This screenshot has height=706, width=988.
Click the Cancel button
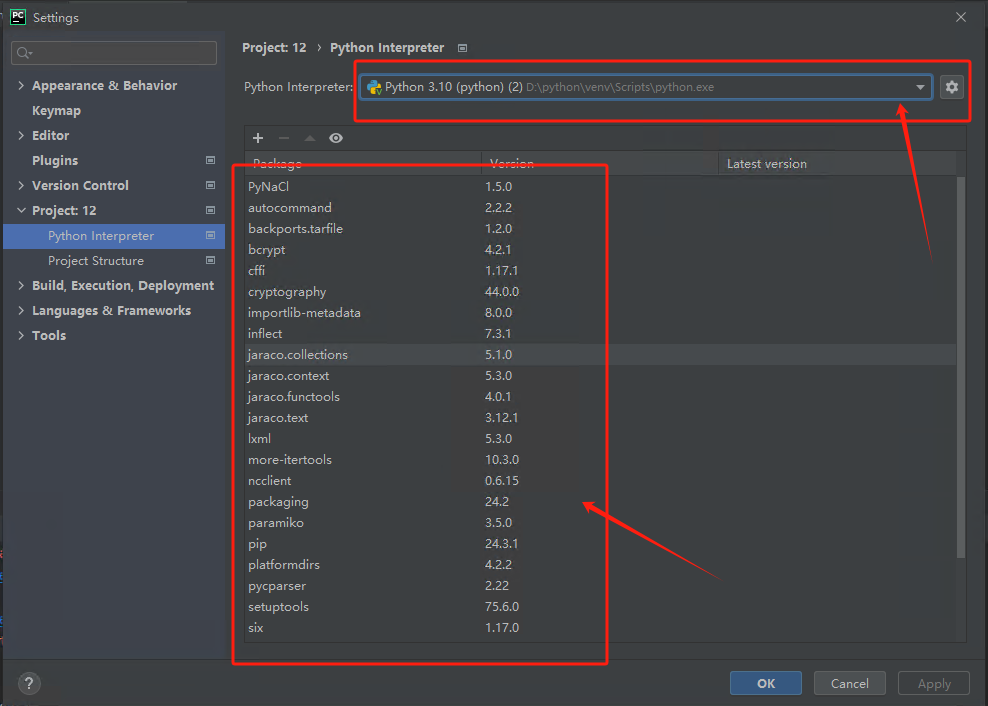point(849,683)
